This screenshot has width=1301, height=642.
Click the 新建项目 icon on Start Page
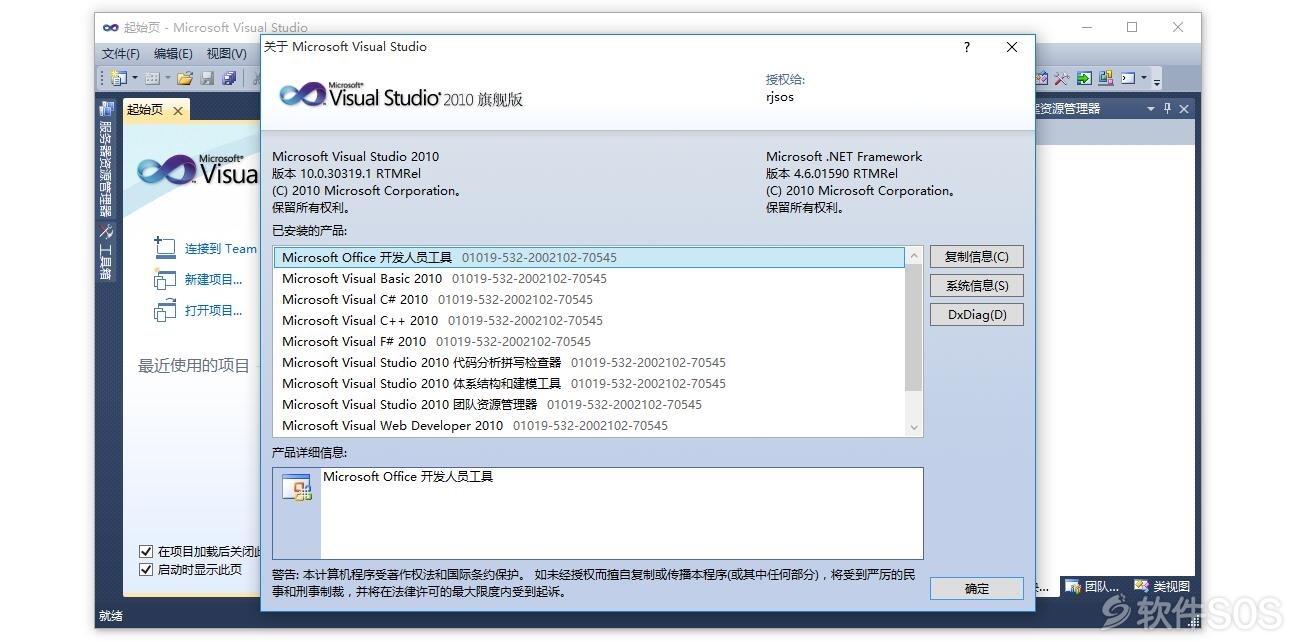[165, 279]
